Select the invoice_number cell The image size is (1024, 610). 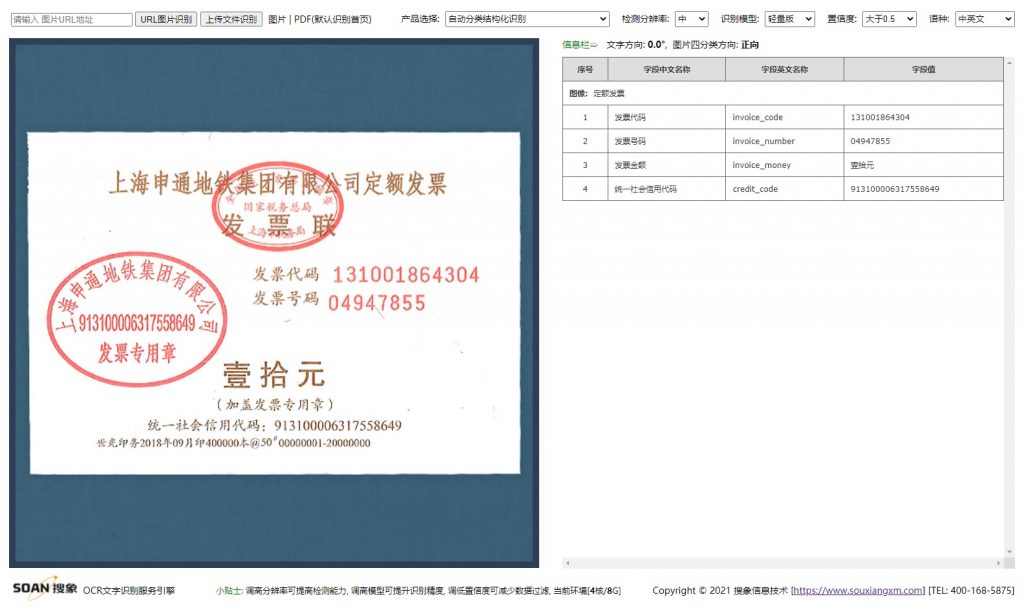[784, 141]
